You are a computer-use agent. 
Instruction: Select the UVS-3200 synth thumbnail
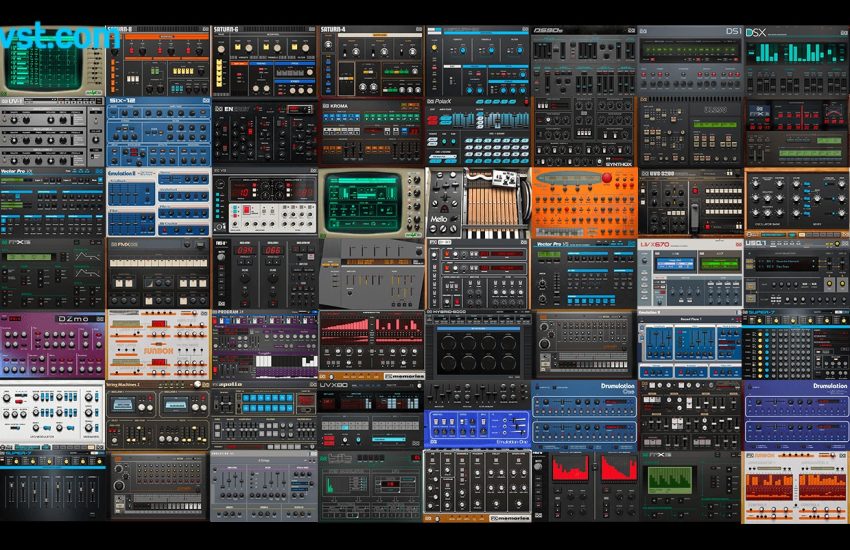(690, 203)
